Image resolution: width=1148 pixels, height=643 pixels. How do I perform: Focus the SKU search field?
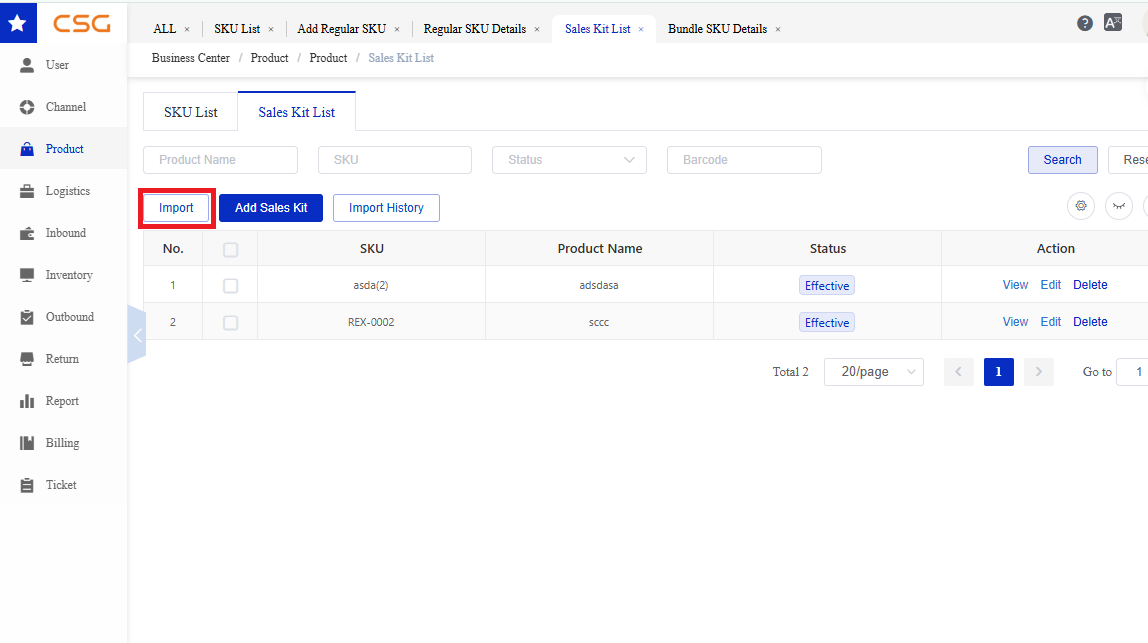point(395,160)
